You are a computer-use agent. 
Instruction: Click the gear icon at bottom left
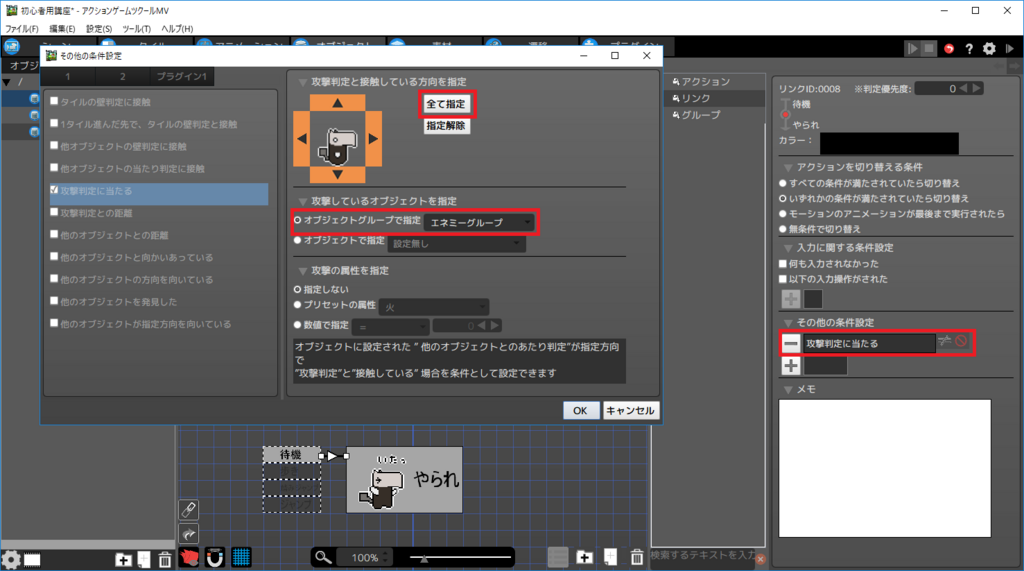[x=11, y=559]
